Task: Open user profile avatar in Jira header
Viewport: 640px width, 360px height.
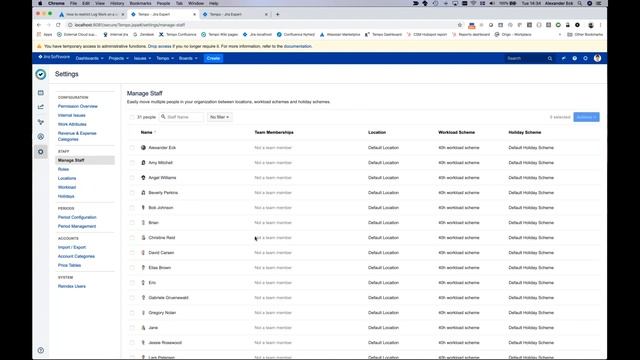Action: 598,58
